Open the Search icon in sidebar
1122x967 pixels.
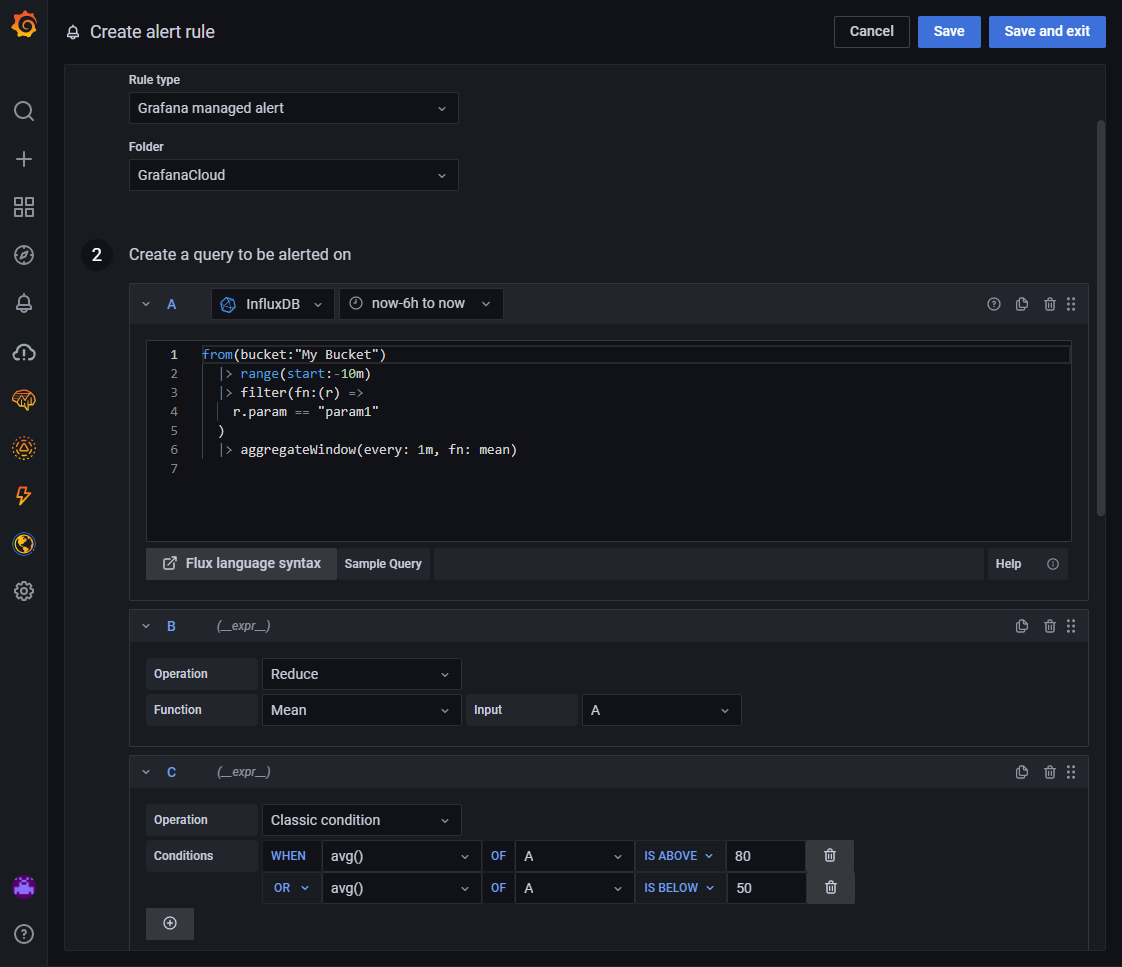pos(24,111)
